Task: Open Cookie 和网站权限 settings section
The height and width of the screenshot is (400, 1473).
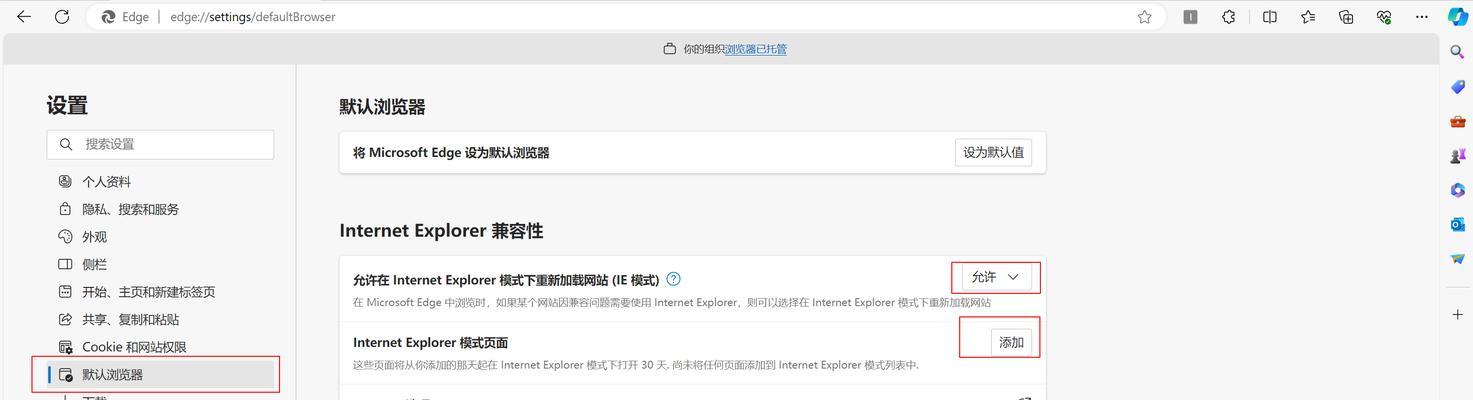Action: [x=134, y=347]
